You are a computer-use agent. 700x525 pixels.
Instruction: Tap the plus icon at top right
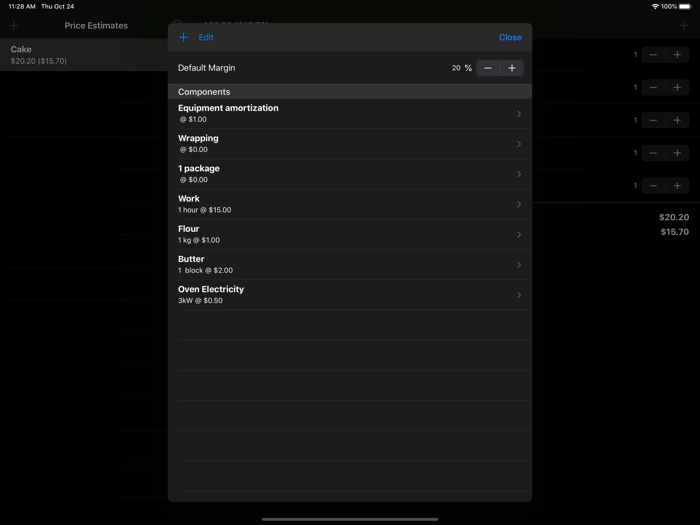pos(684,25)
